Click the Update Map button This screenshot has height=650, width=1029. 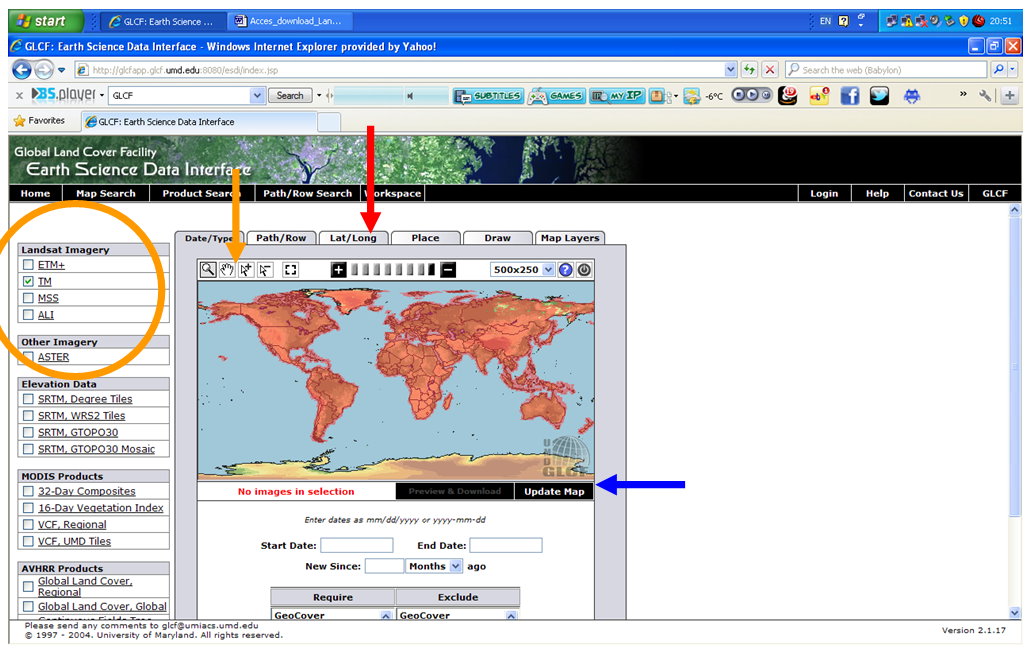click(554, 491)
